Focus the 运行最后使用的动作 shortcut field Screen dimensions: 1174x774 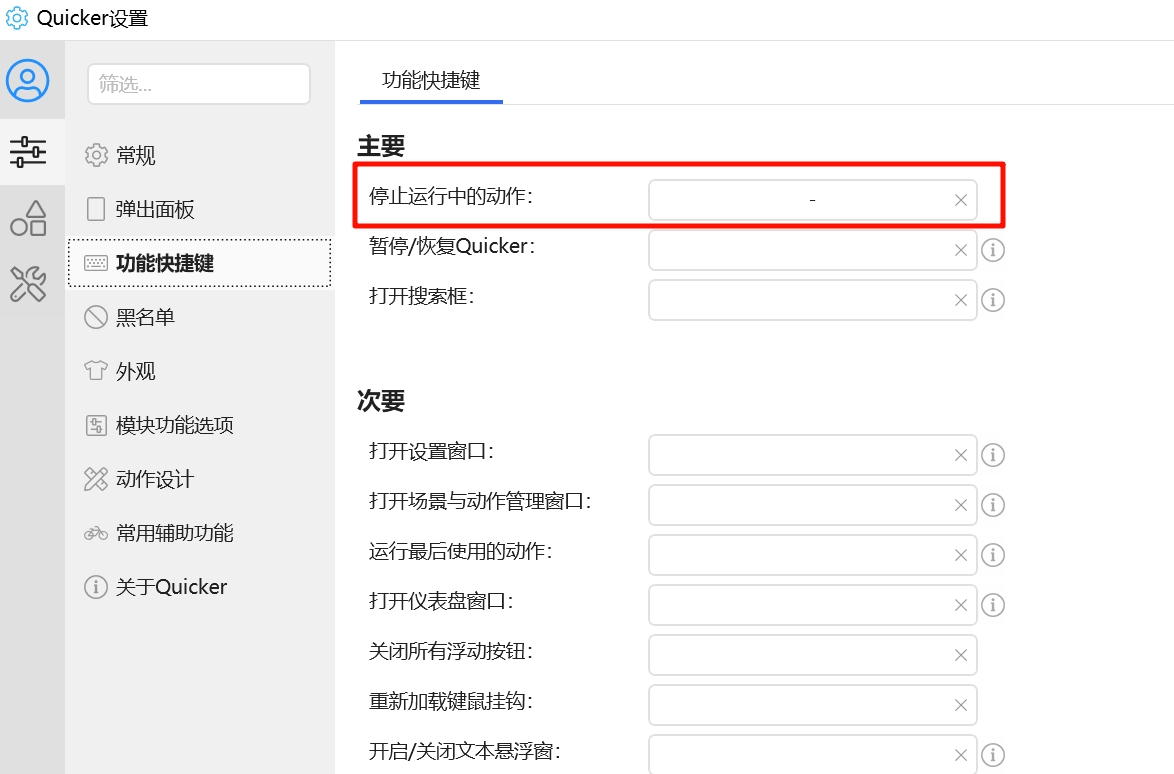click(x=812, y=555)
